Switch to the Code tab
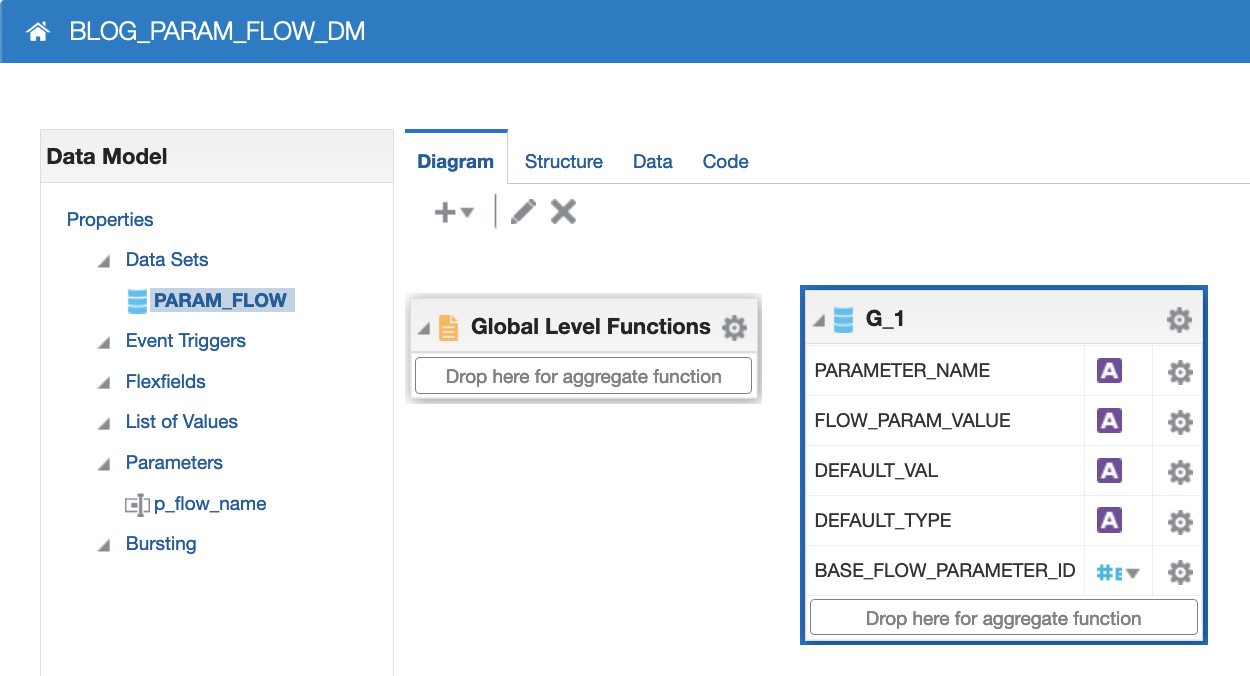Image resolution: width=1250 pixels, height=676 pixels. (x=725, y=161)
